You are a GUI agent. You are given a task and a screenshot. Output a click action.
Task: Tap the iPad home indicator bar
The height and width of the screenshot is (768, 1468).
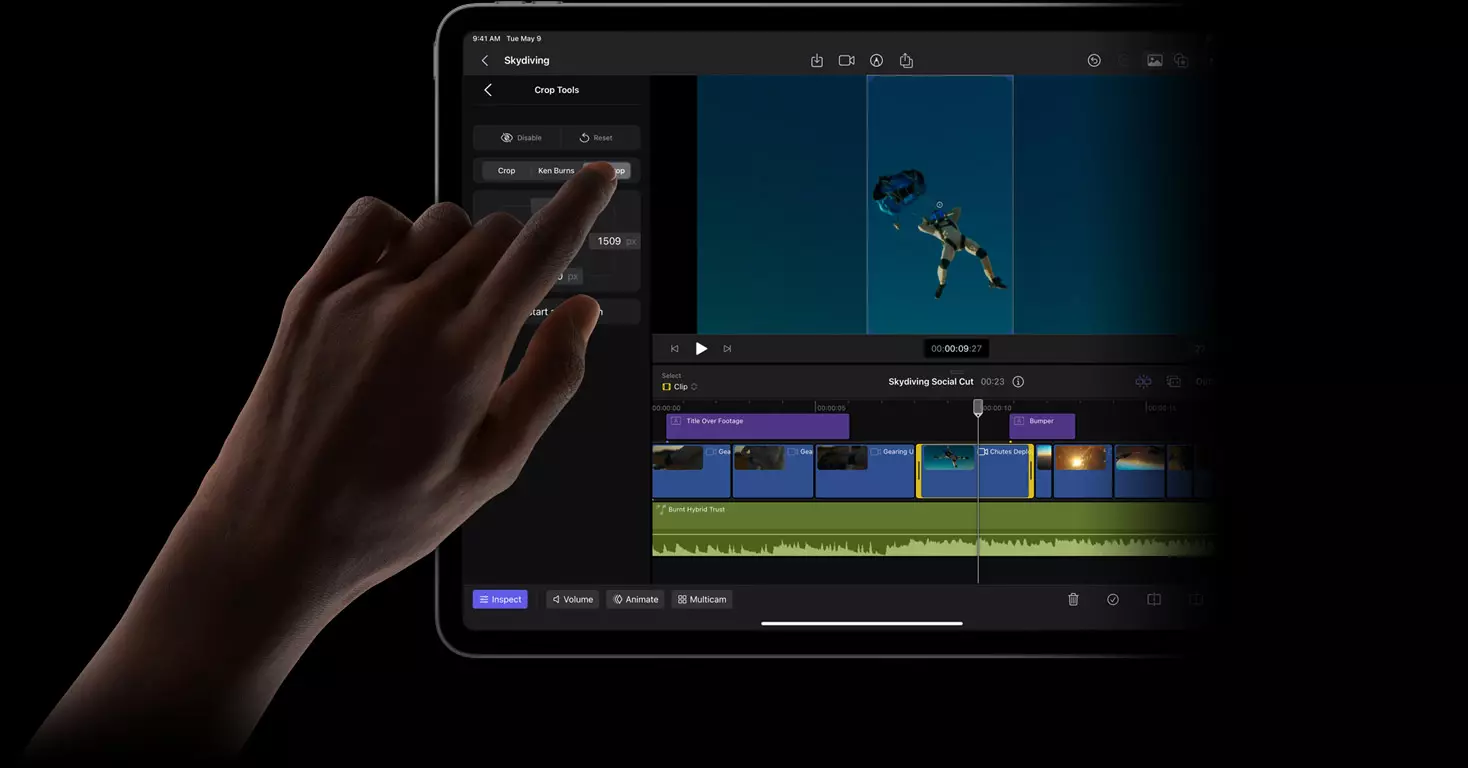(x=862, y=623)
